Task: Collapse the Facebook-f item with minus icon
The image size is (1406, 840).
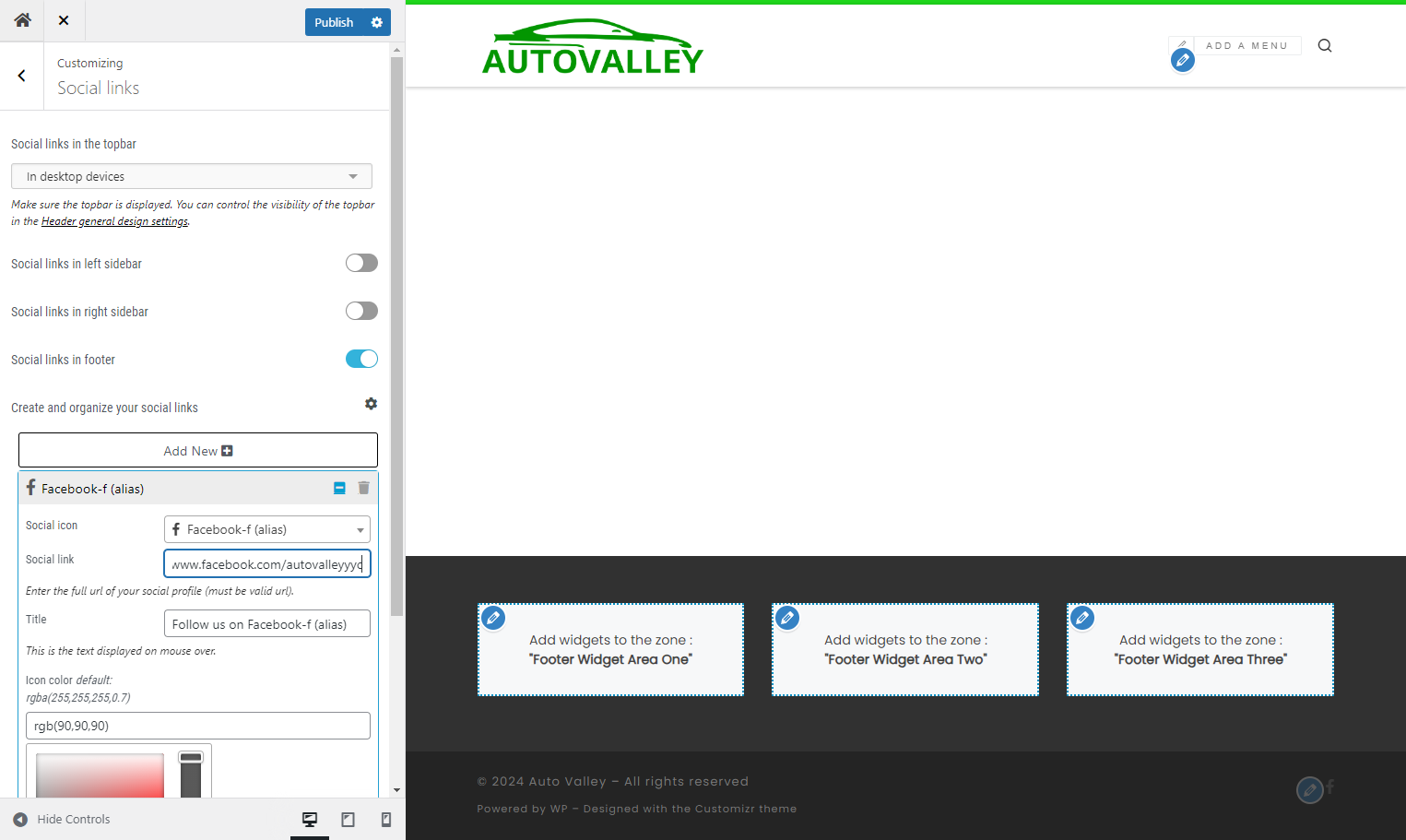Action: pyautogui.click(x=339, y=488)
